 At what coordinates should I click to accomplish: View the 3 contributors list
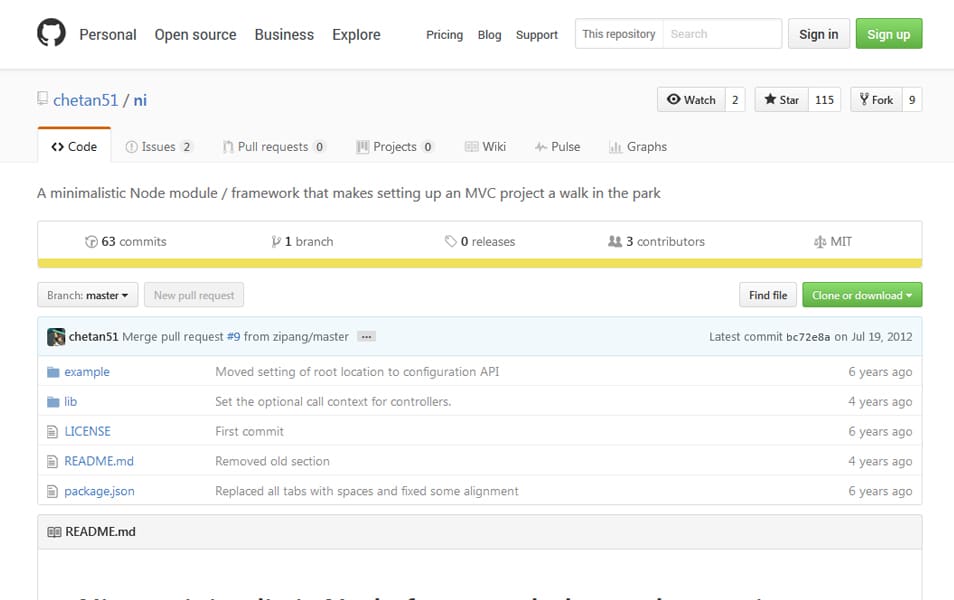click(x=656, y=242)
